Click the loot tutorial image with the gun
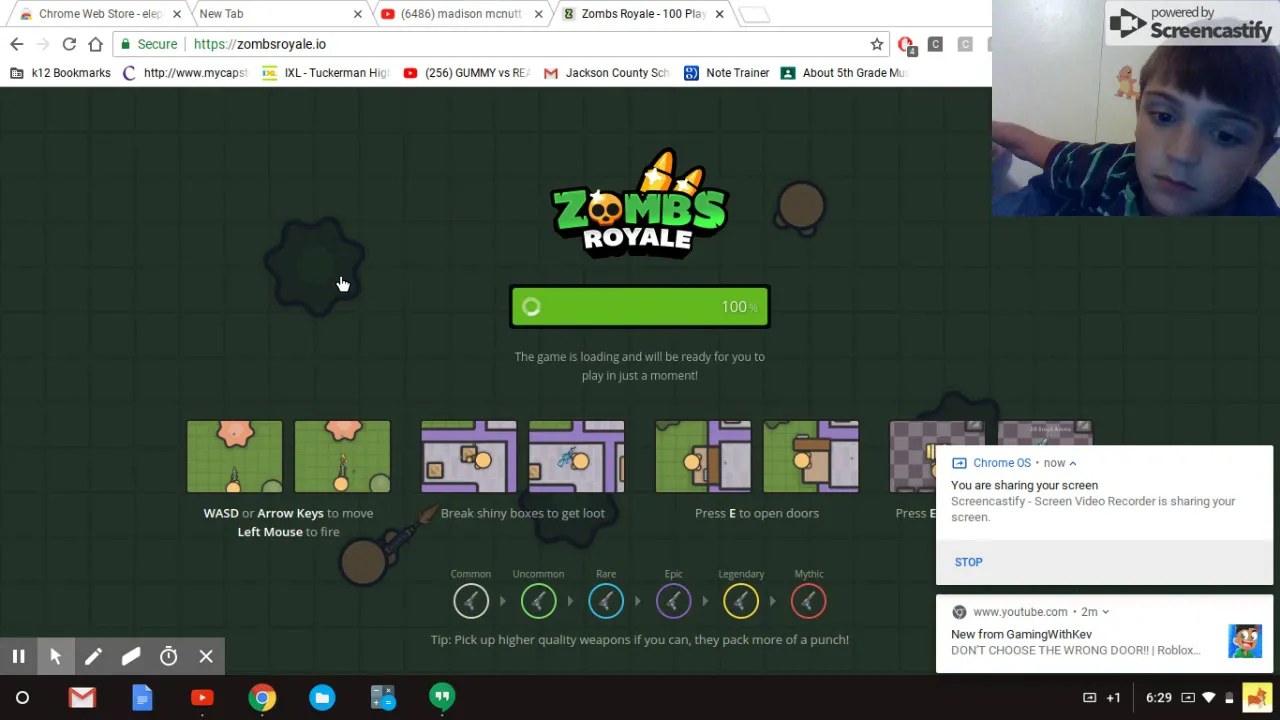1280x720 pixels. (x=577, y=457)
